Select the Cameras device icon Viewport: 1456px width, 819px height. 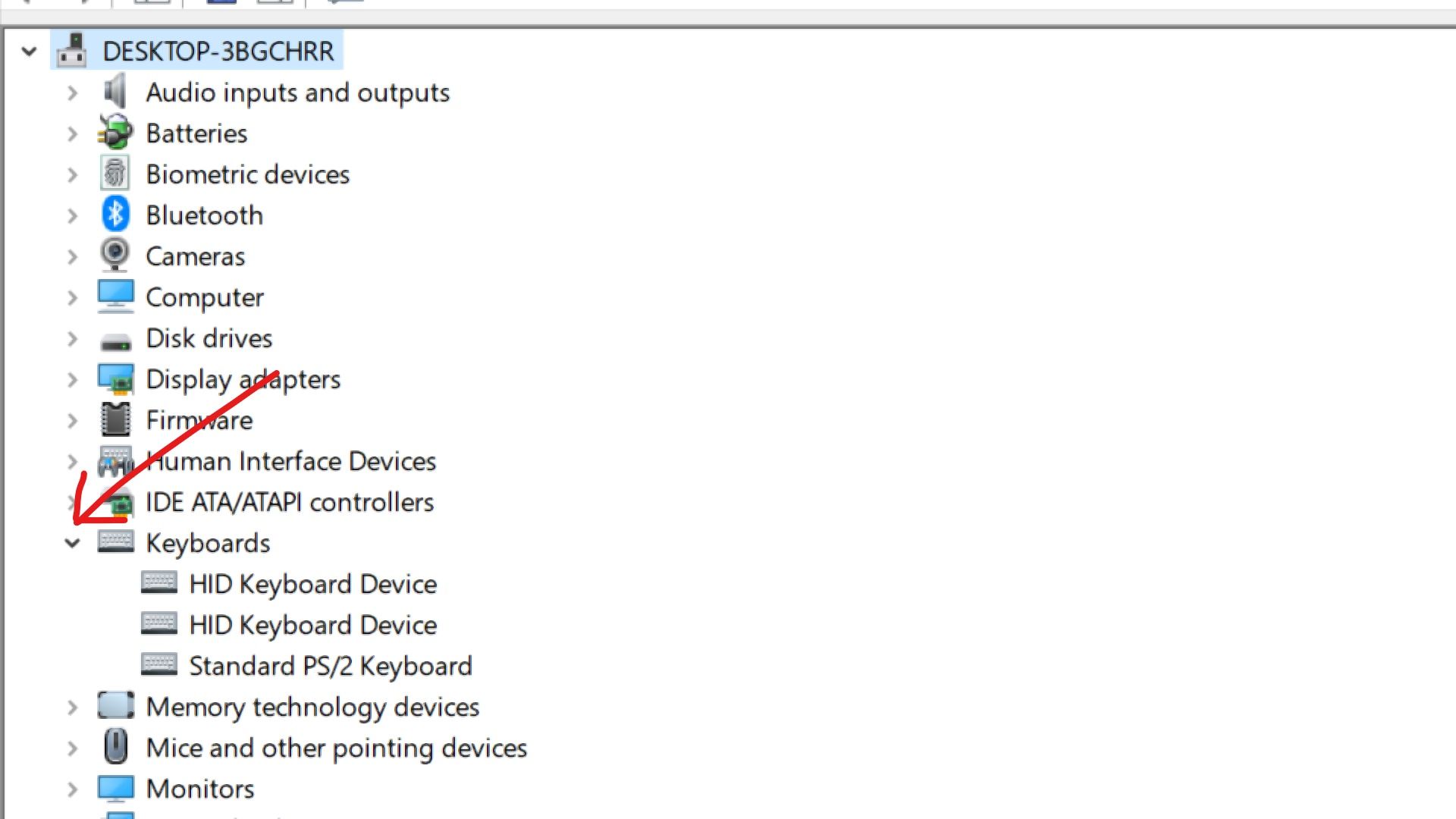coord(115,255)
